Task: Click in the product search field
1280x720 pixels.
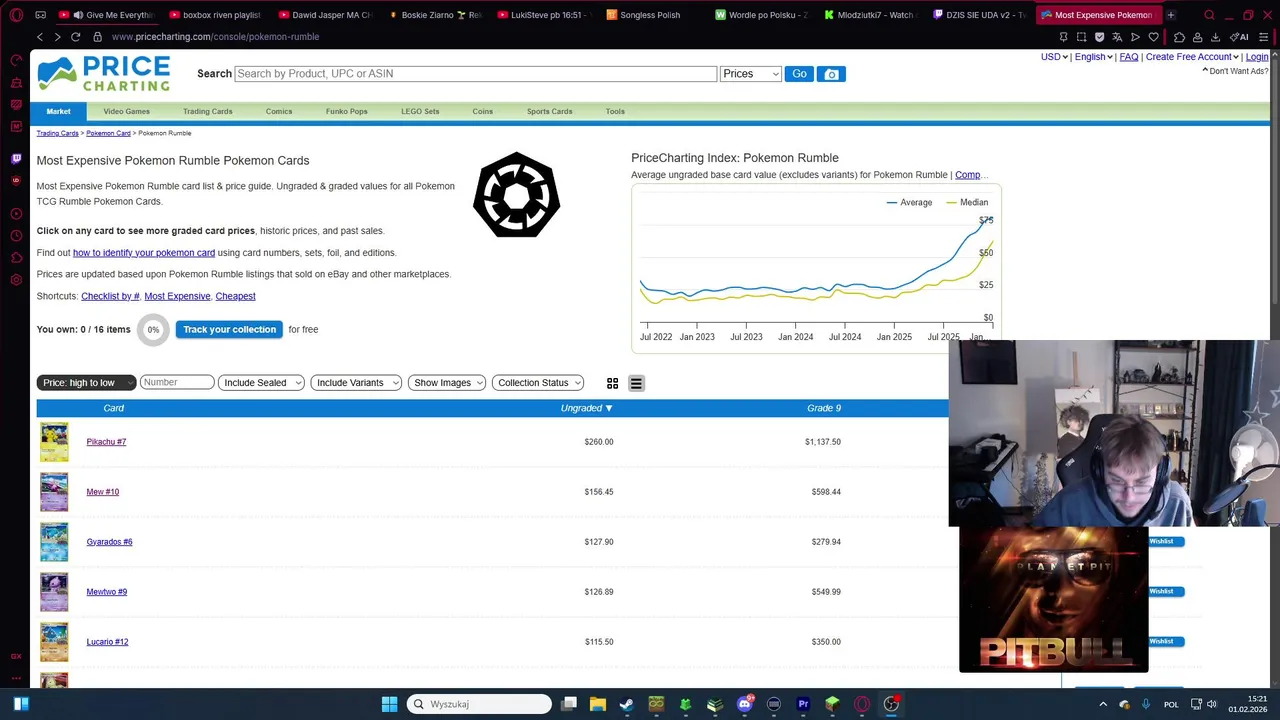Action: pos(475,74)
